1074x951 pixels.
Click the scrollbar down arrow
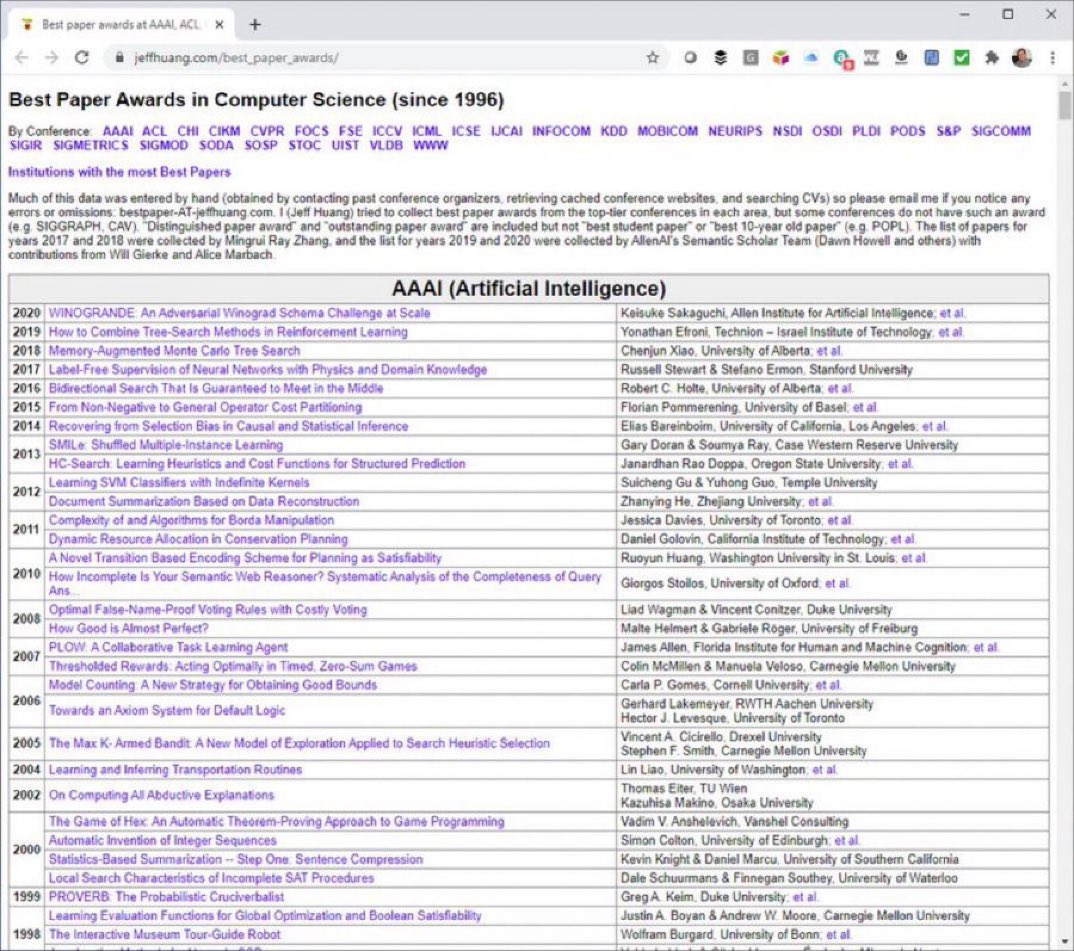click(1064, 941)
